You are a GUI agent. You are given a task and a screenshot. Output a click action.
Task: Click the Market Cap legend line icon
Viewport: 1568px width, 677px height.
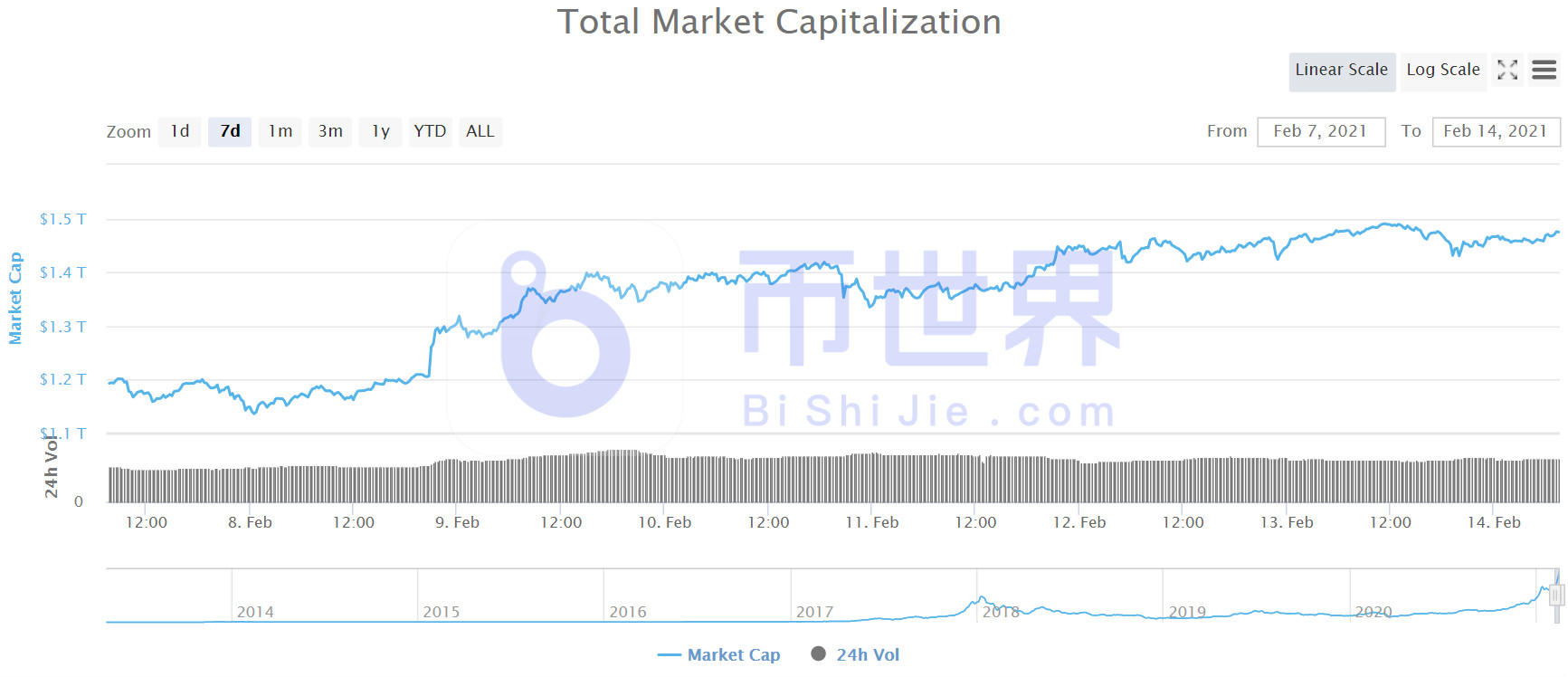670,654
